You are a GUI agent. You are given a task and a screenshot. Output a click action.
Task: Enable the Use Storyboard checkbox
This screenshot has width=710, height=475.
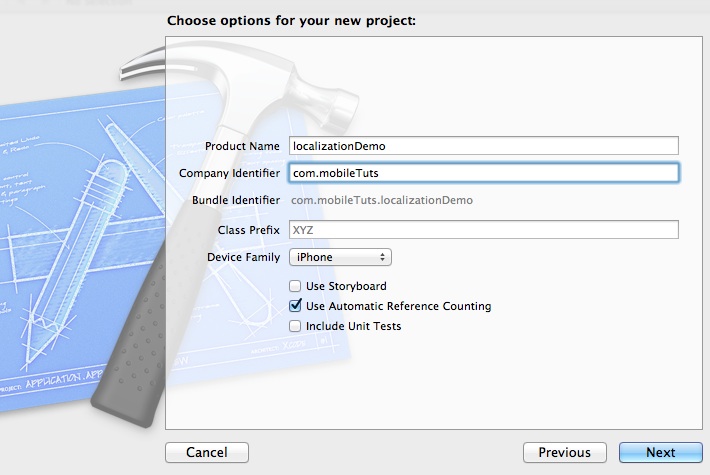[295, 287]
